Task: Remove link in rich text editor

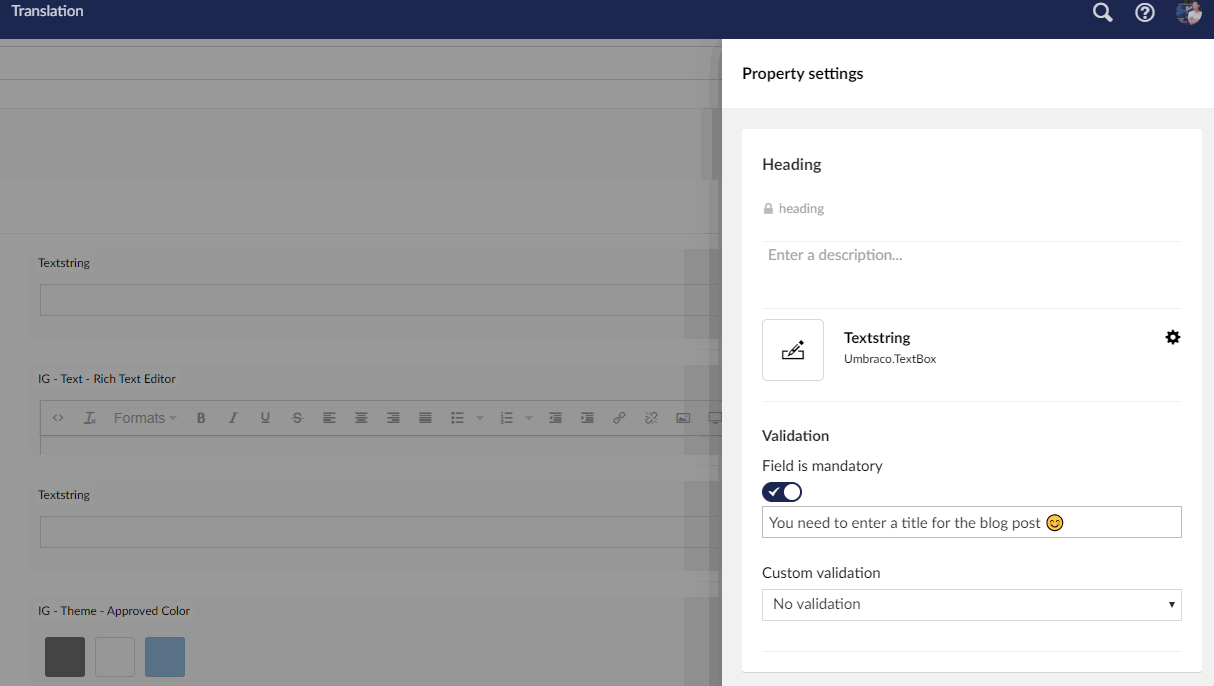Action: point(651,418)
